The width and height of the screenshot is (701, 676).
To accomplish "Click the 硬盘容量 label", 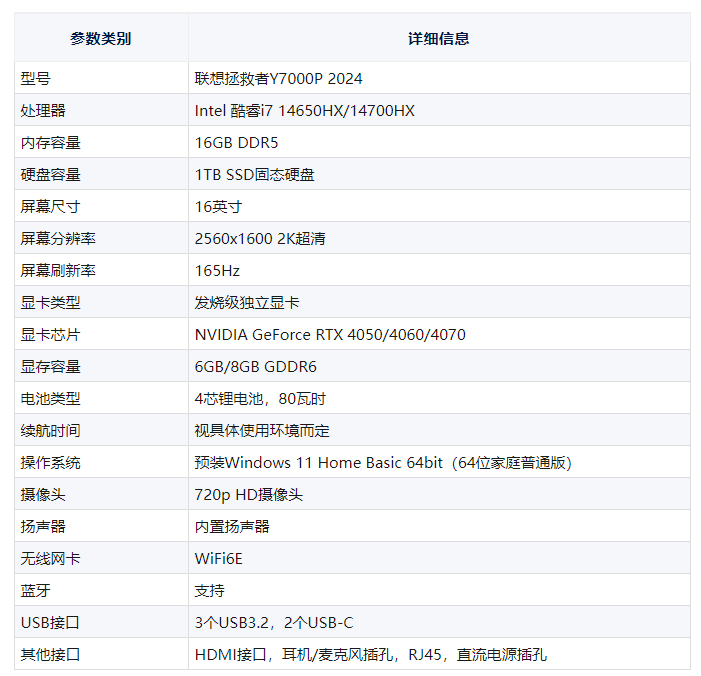I will [x=51, y=174].
